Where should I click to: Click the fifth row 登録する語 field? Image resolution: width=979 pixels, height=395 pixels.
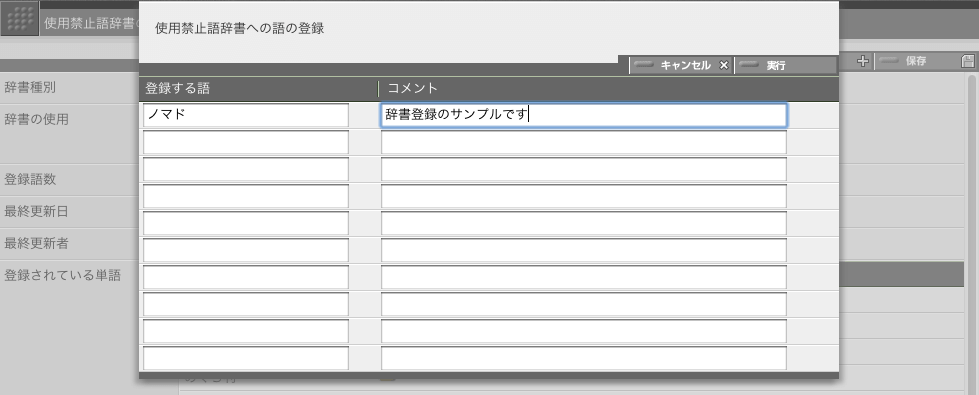pyautogui.click(x=246, y=223)
